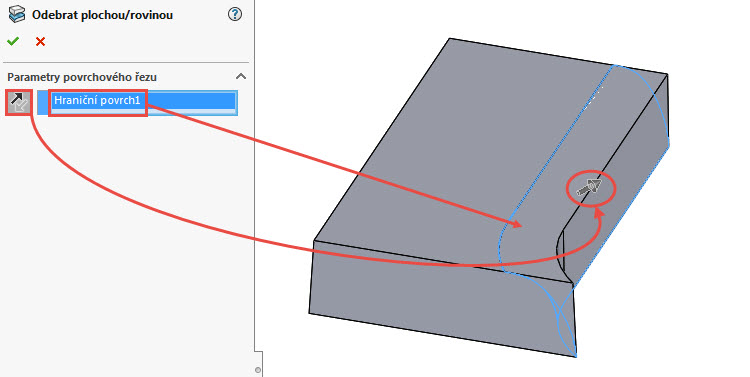Click the Odebrat plochou/rovinou title text

pyautogui.click(x=102, y=15)
